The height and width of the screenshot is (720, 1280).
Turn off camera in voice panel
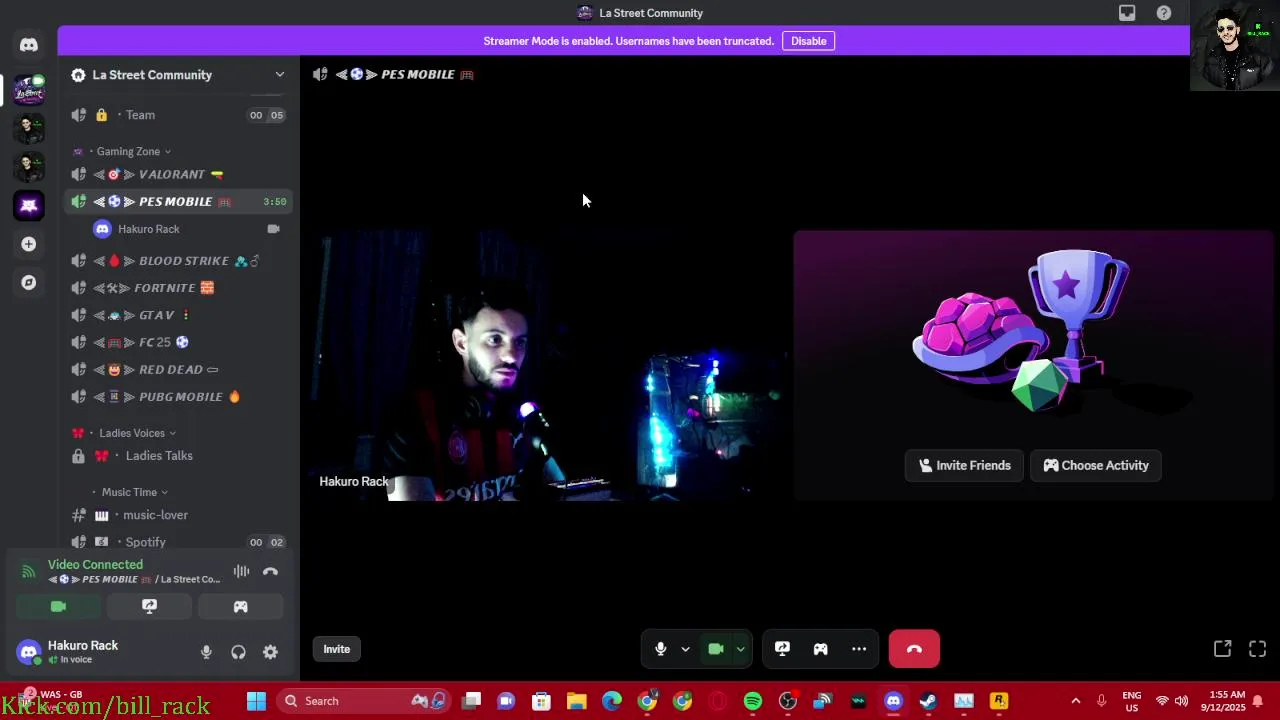(58, 606)
